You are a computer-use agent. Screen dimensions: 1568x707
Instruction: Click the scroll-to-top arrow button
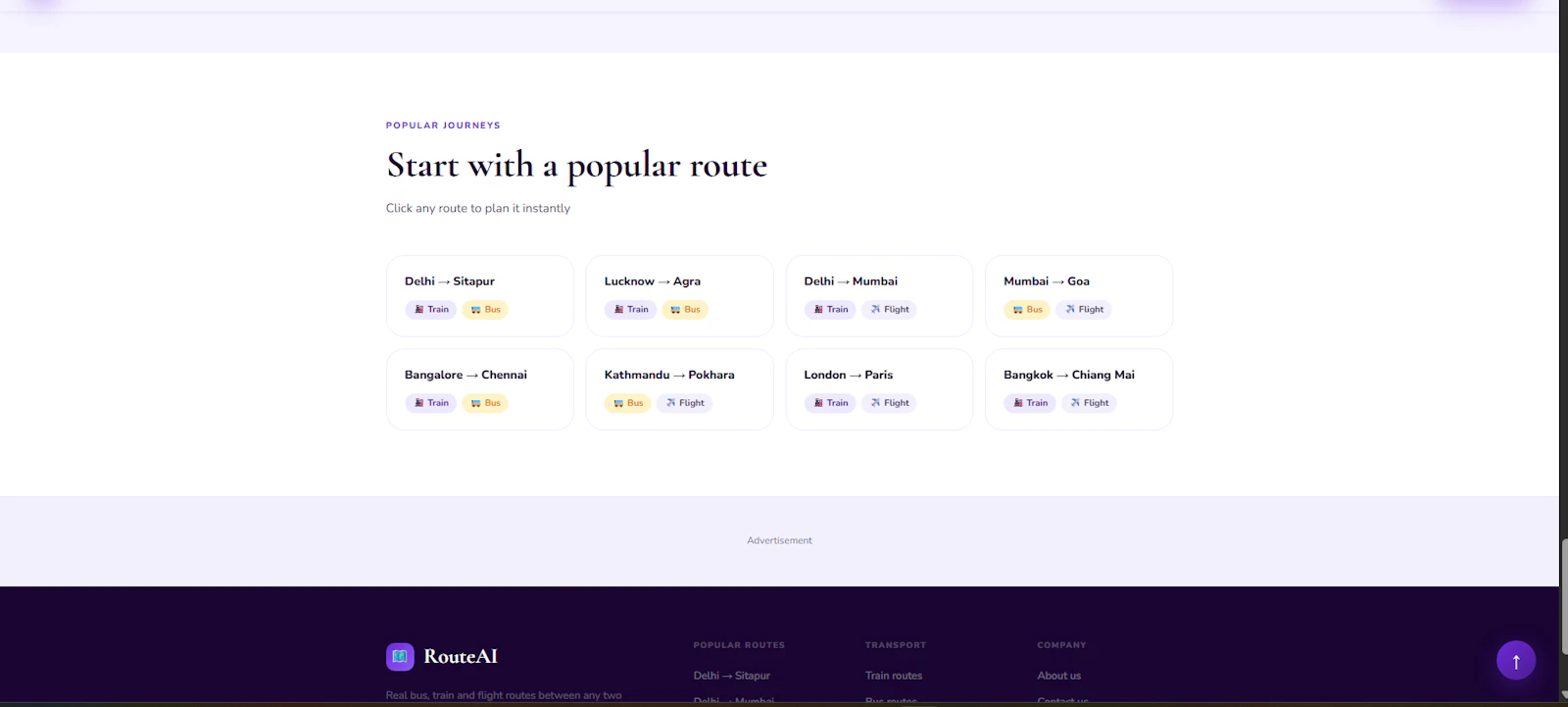click(1516, 660)
